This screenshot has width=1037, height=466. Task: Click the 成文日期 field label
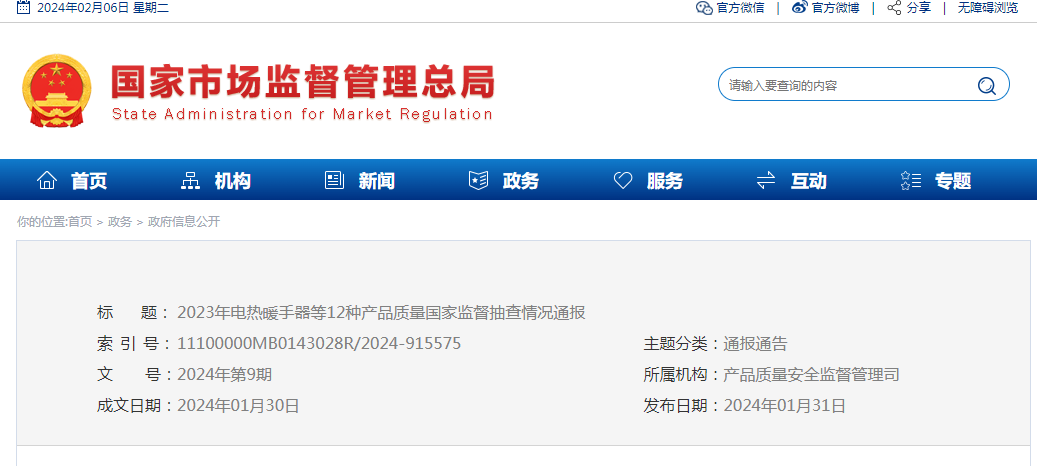pyautogui.click(x=136, y=406)
